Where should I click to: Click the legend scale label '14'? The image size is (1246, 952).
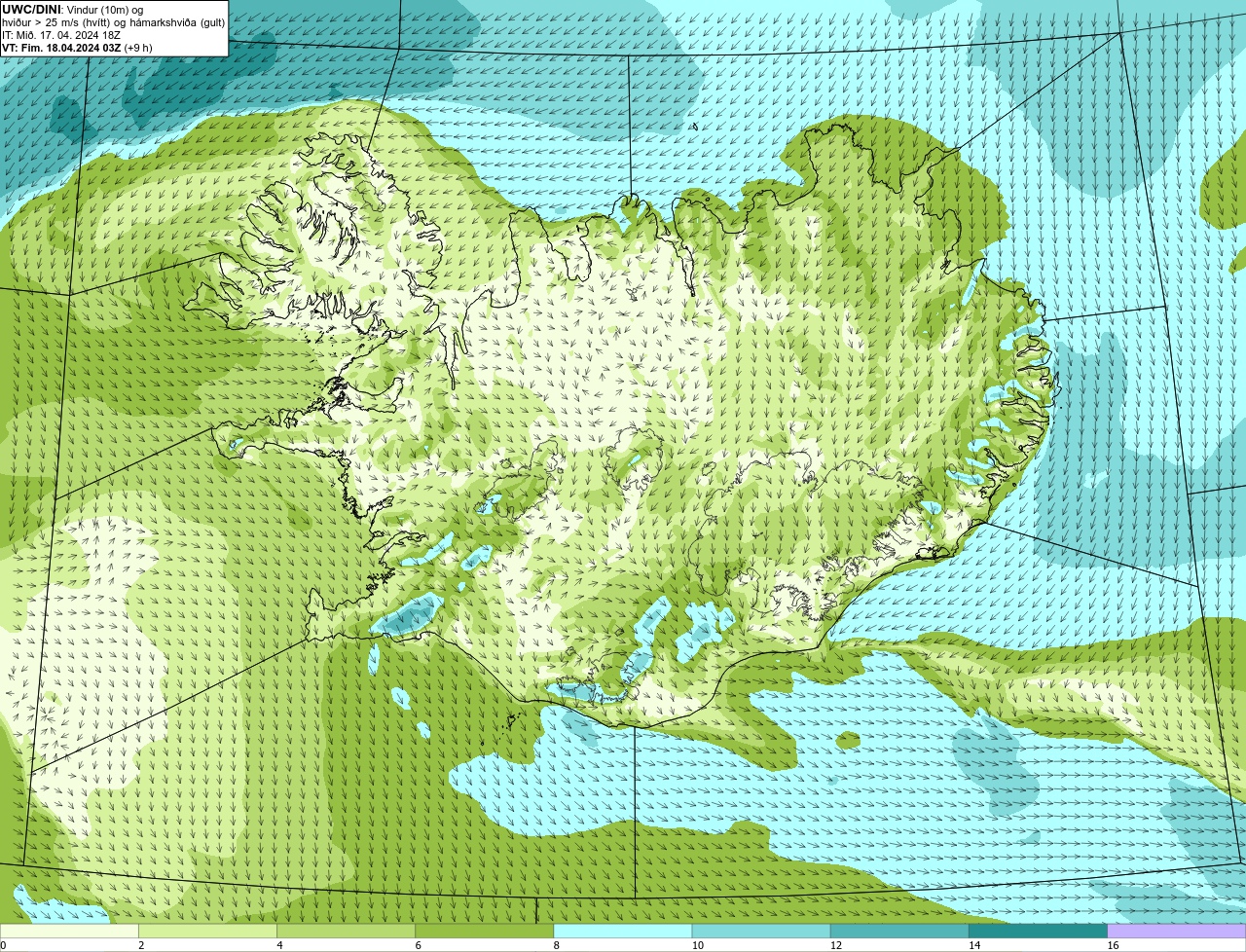(974, 945)
